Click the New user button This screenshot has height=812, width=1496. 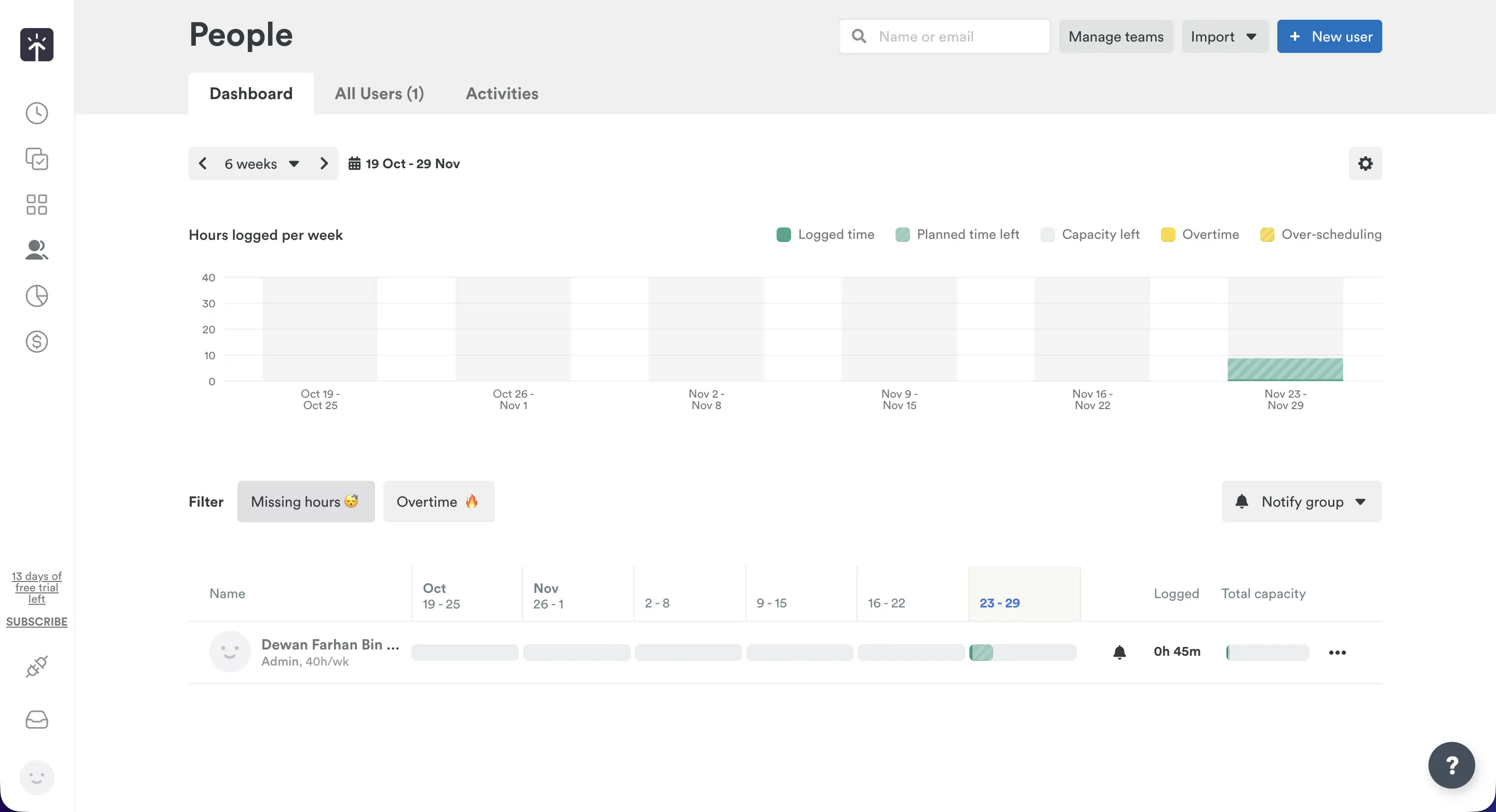[1329, 36]
